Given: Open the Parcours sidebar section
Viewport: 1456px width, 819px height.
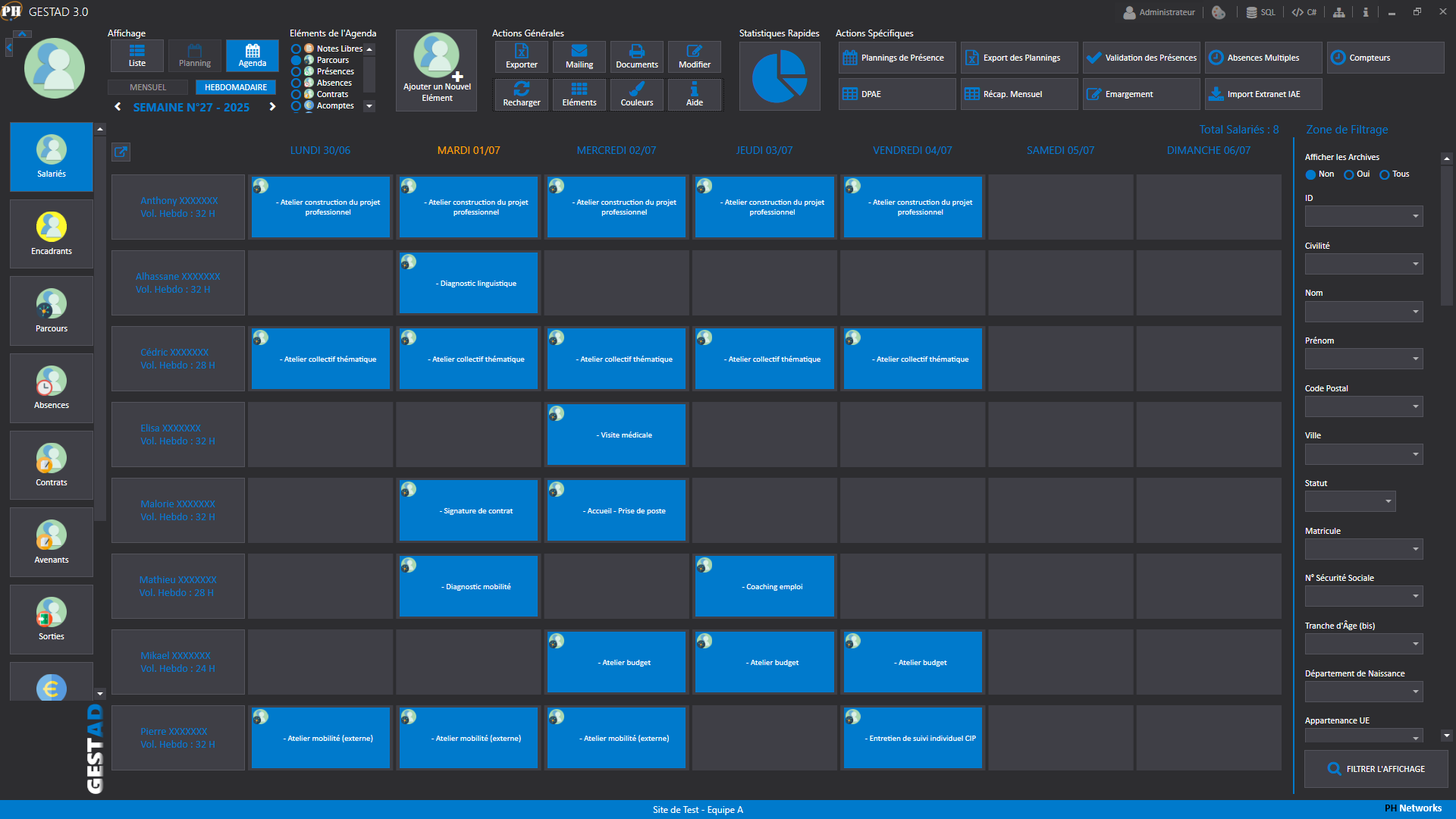Looking at the screenshot, I should point(52,312).
